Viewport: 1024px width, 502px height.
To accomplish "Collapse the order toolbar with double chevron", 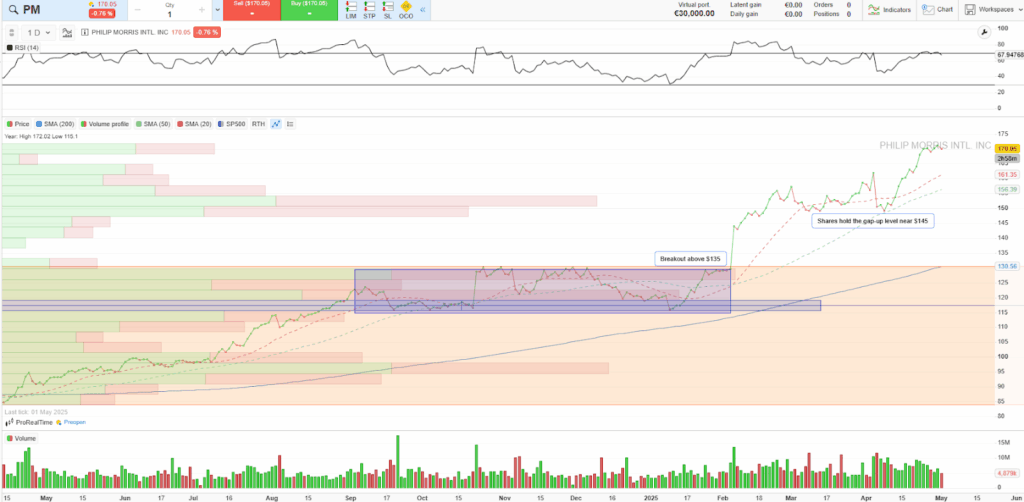I will coord(423,11).
